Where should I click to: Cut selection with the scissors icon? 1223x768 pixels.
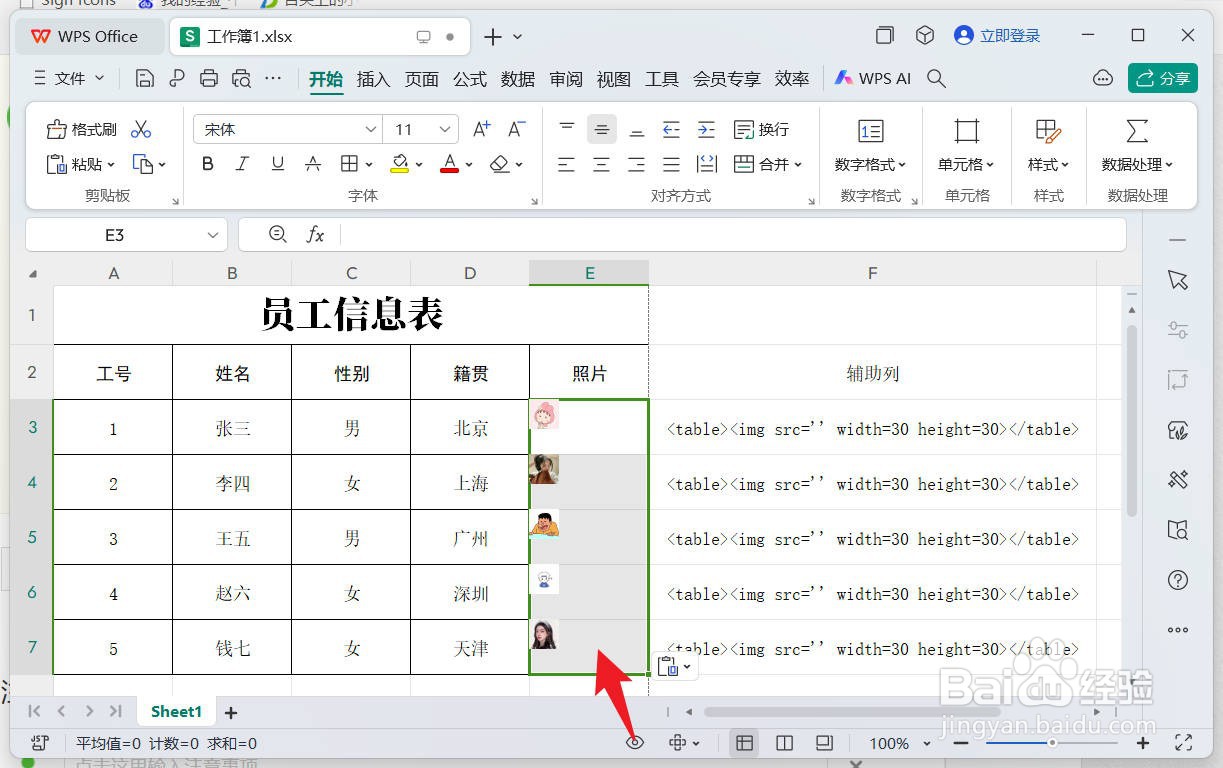[141, 129]
